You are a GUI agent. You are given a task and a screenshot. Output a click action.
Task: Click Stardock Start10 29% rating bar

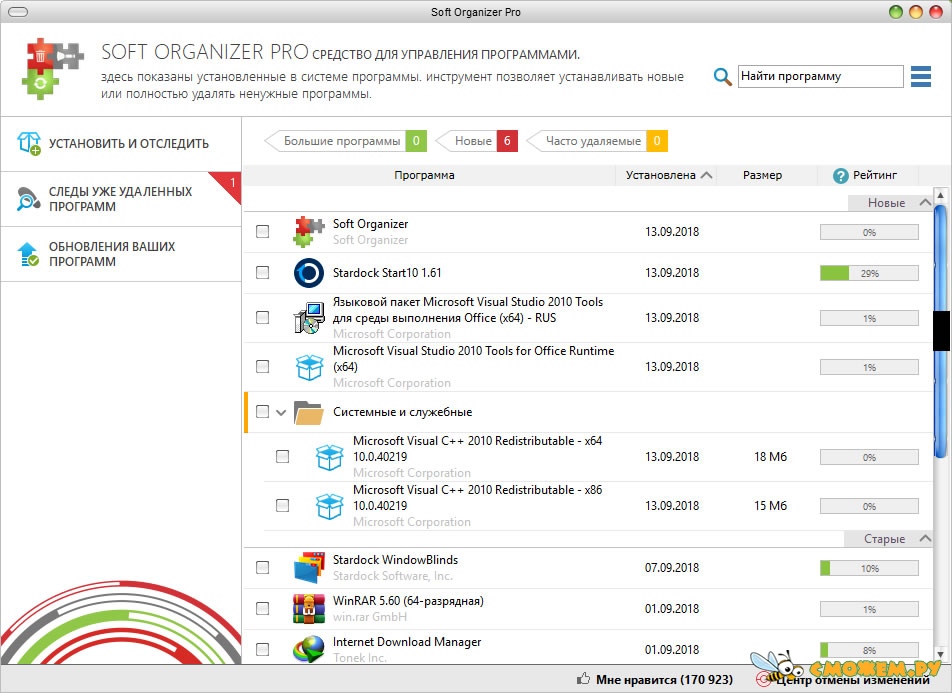tap(869, 273)
